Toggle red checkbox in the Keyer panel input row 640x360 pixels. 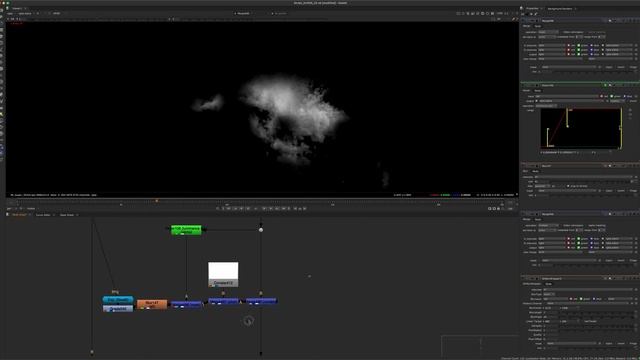[x=602, y=96]
